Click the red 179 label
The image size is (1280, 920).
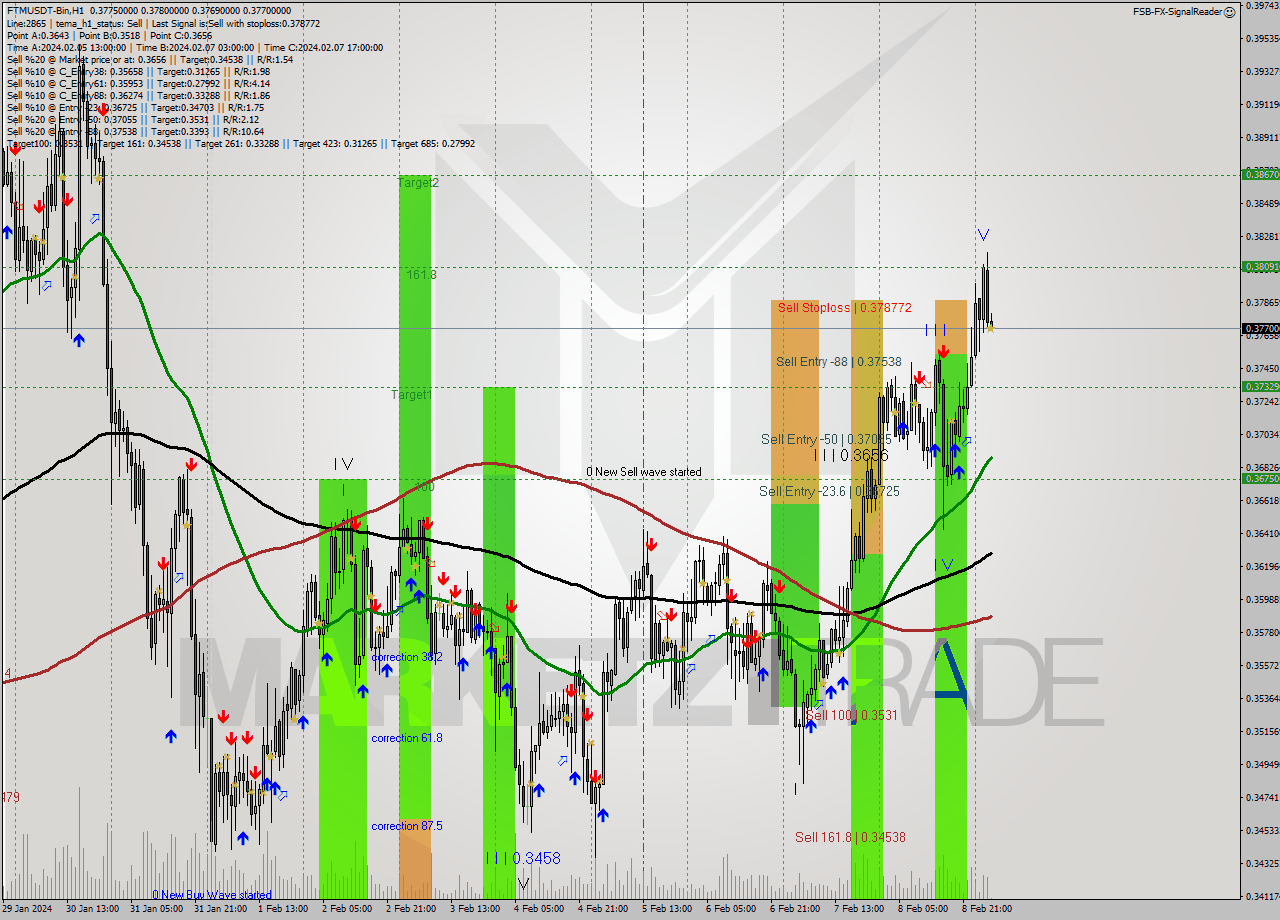click(10, 797)
